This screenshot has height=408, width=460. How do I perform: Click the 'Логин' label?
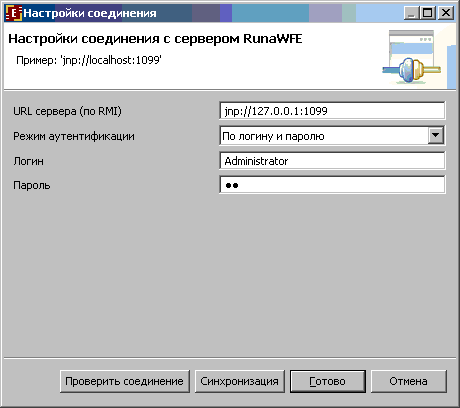tap(28, 161)
